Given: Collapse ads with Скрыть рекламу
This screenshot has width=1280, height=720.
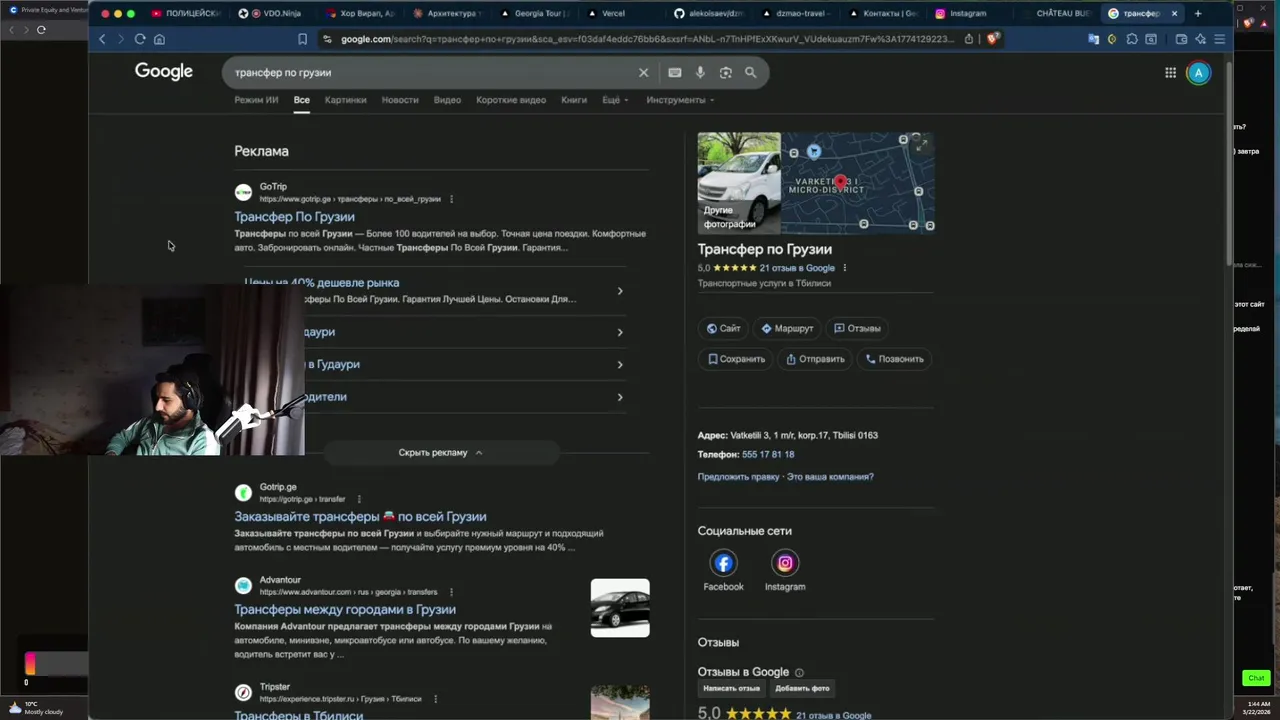Looking at the screenshot, I should pyautogui.click(x=441, y=453).
